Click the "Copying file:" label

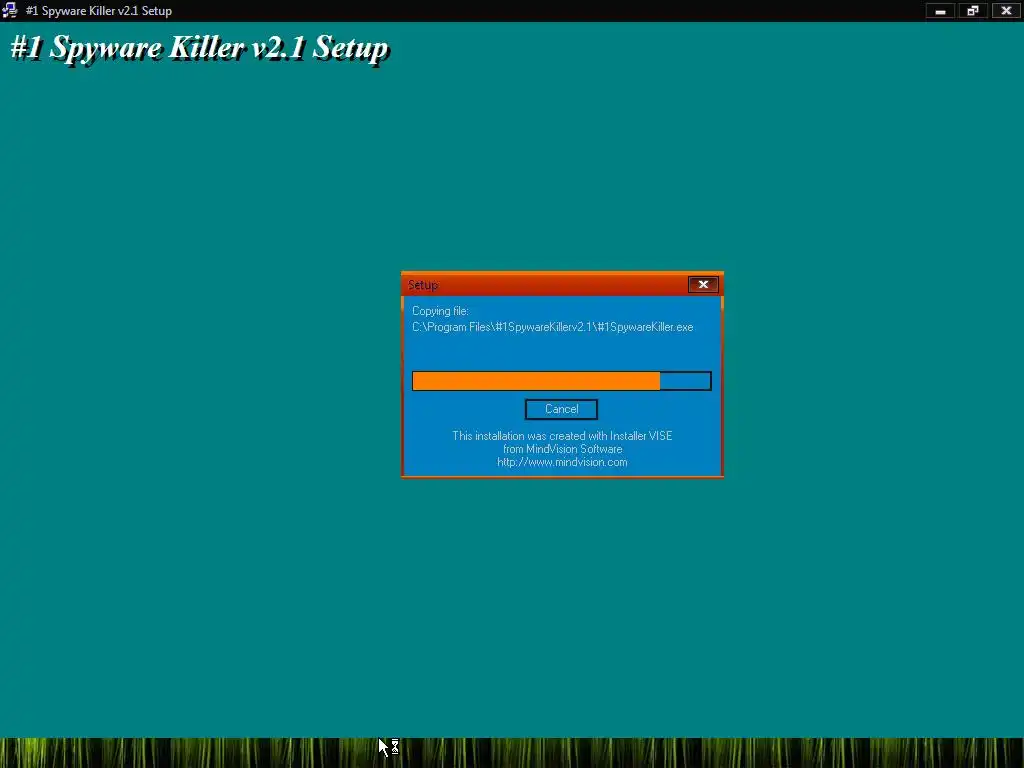click(440, 311)
